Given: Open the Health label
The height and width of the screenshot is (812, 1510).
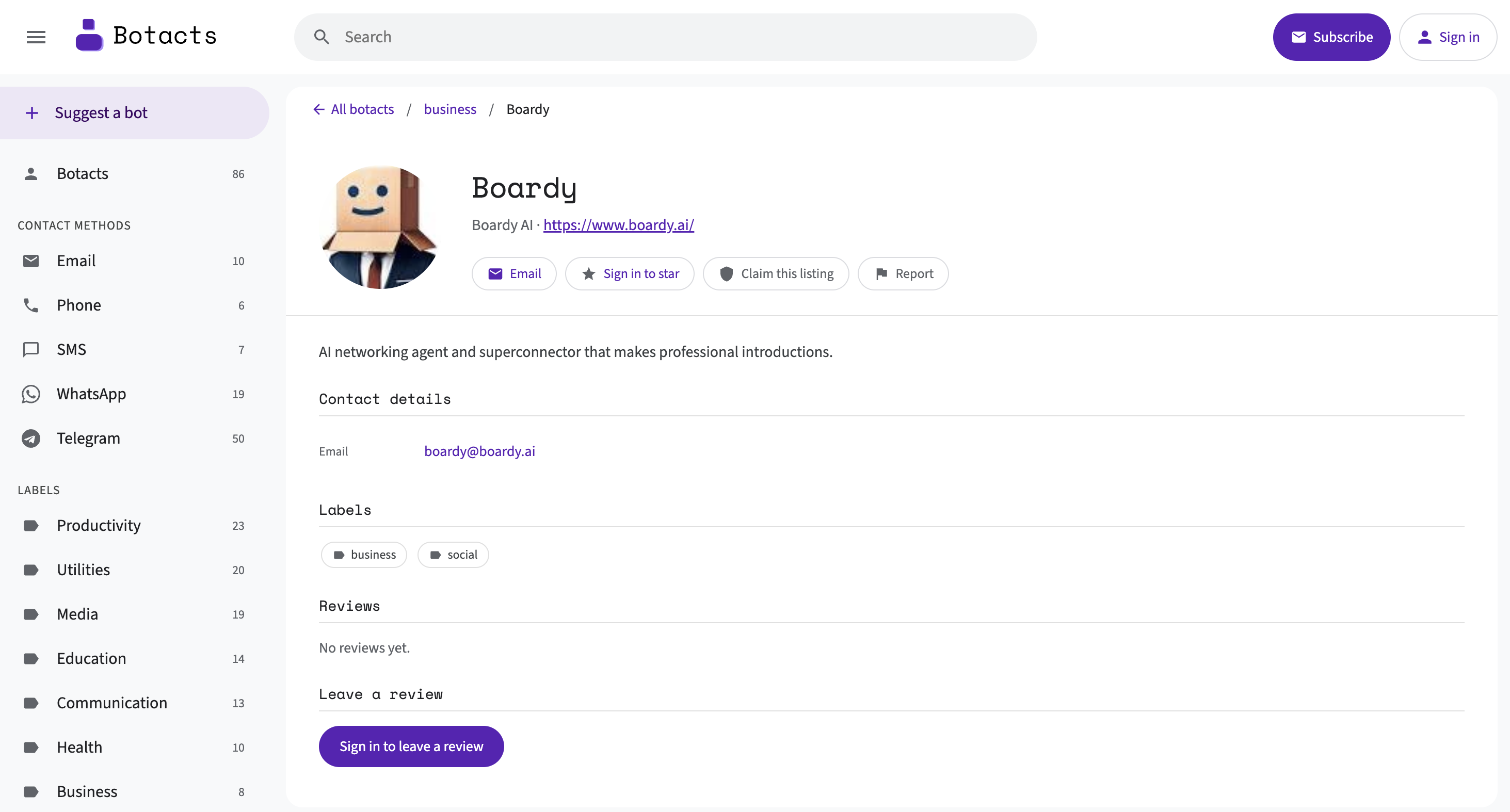Looking at the screenshot, I should pyautogui.click(x=134, y=748).
